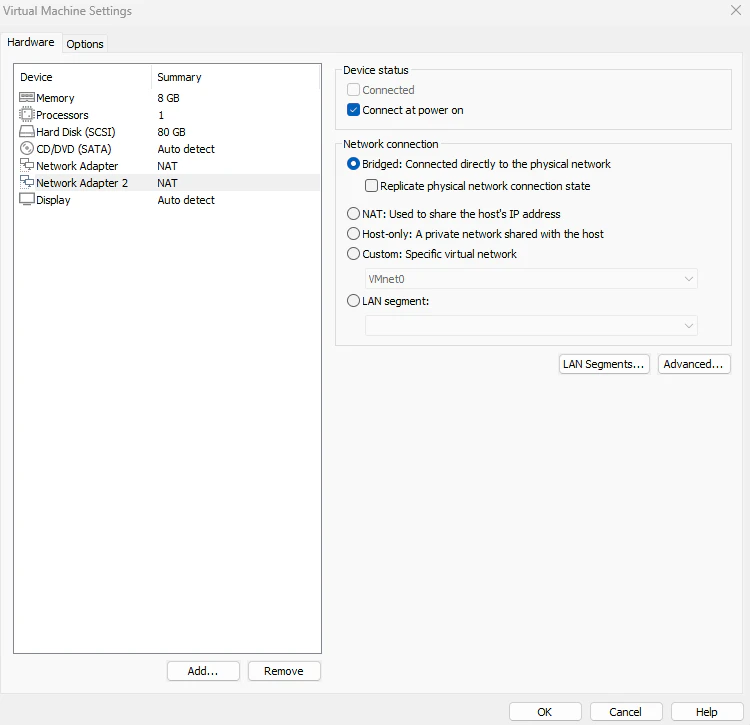This screenshot has height=725, width=750.
Task: Select the Network Adapter row label
Action: click(77, 166)
